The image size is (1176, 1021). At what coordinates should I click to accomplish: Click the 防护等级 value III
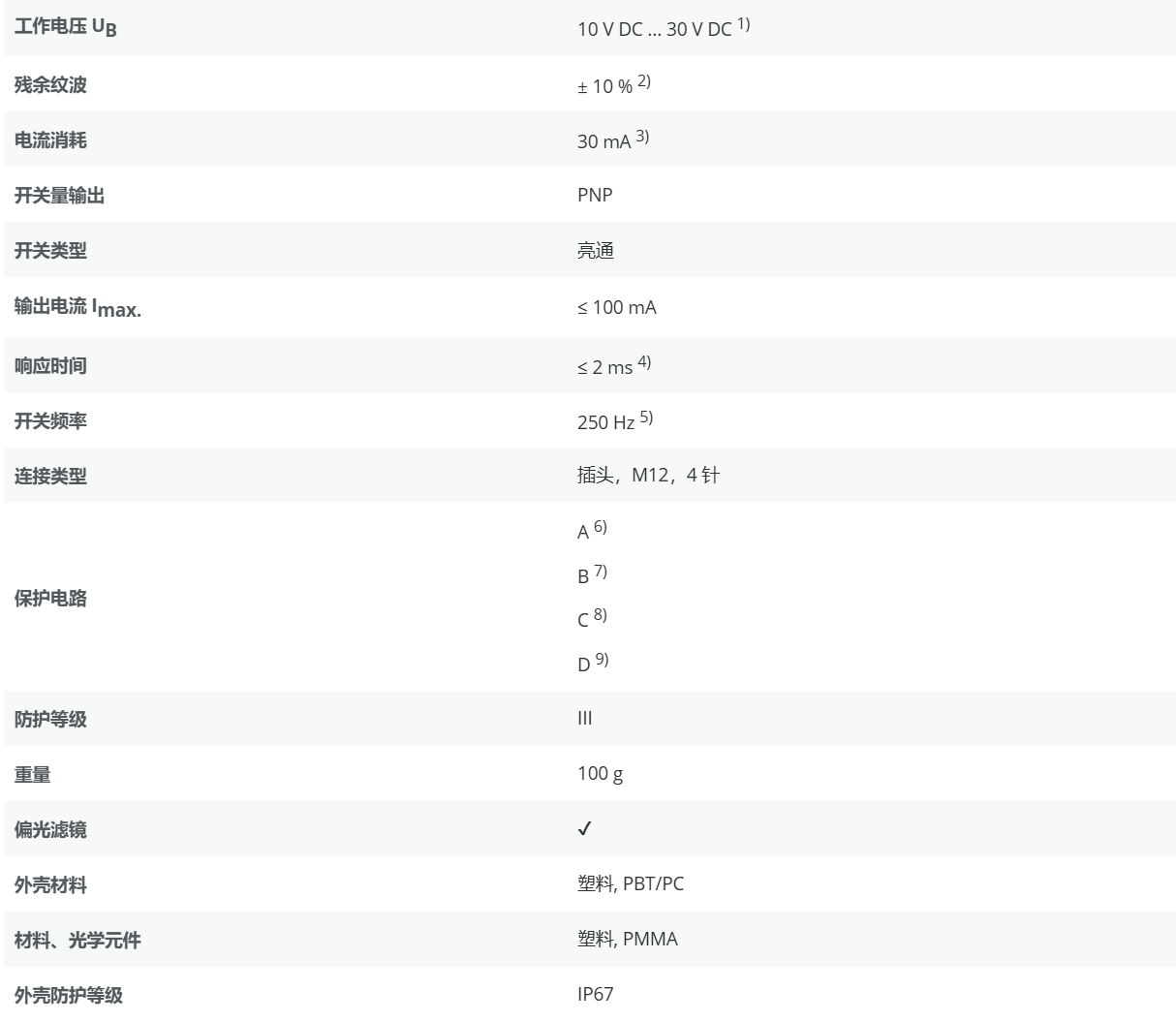(585, 718)
